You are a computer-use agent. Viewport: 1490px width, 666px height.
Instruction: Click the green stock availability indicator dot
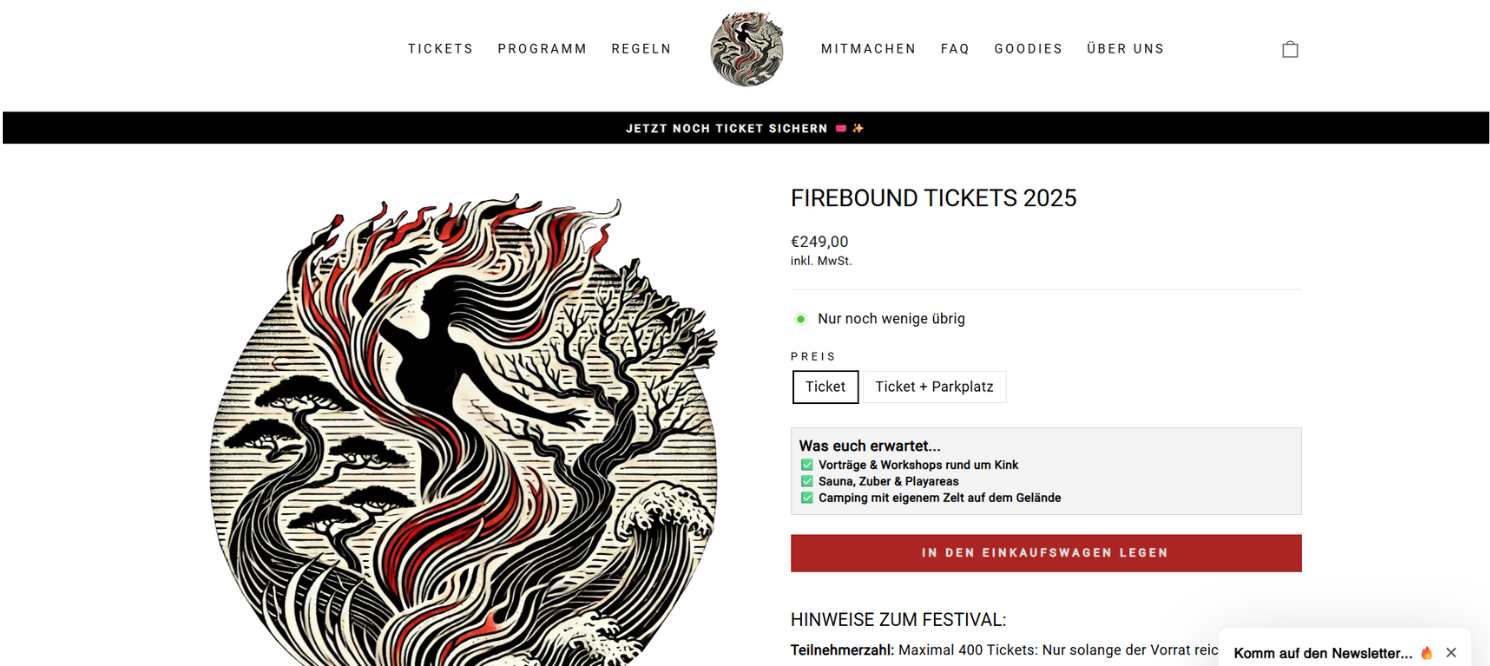[x=800, y=319]
